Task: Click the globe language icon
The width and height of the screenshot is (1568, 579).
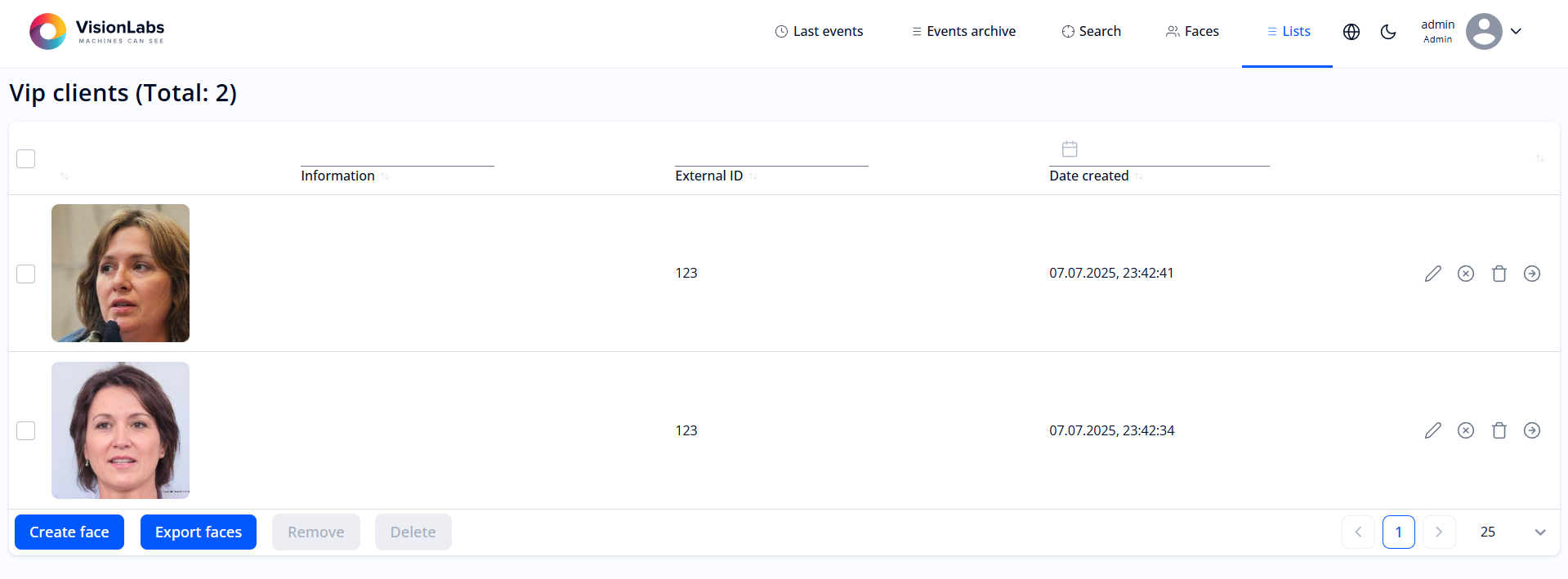Action: point(1351,32)
